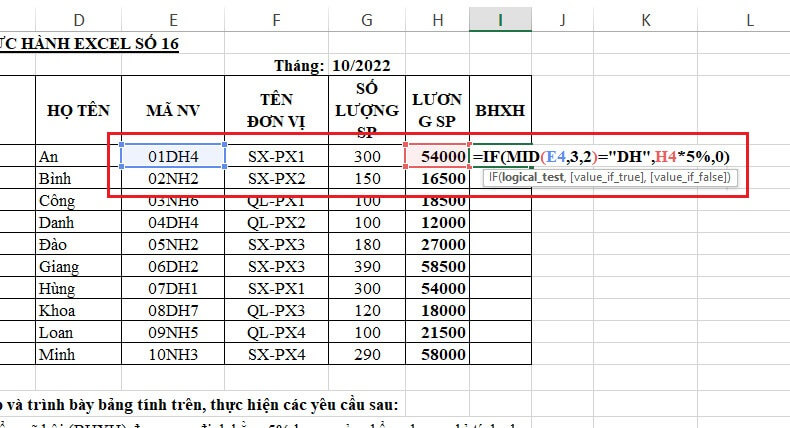Select salary cell 16500
The width and height of the screenshot is (790, 428).
click(x=437, y=178)
